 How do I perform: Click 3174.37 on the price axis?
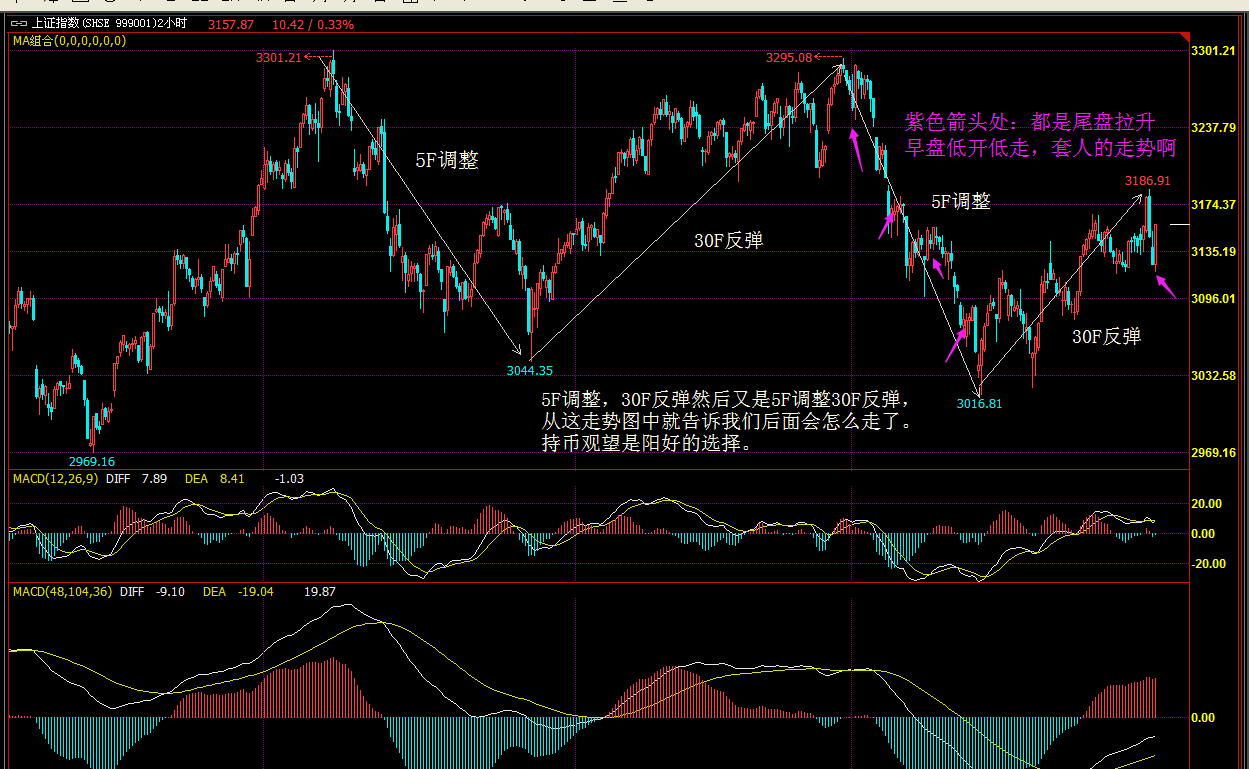click(x=1215, y=204)
